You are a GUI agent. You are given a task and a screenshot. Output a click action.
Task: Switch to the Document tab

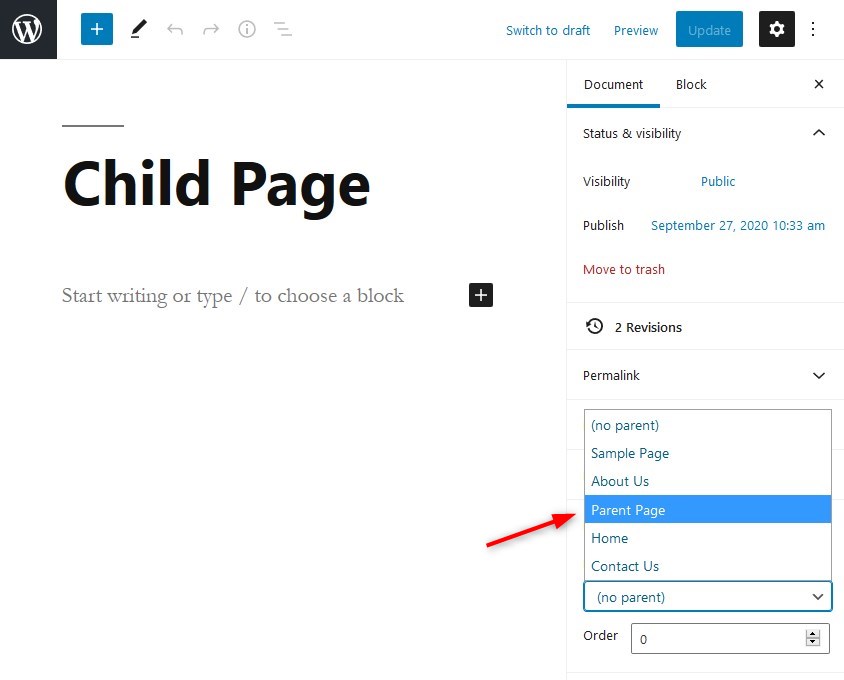[613, 84]
